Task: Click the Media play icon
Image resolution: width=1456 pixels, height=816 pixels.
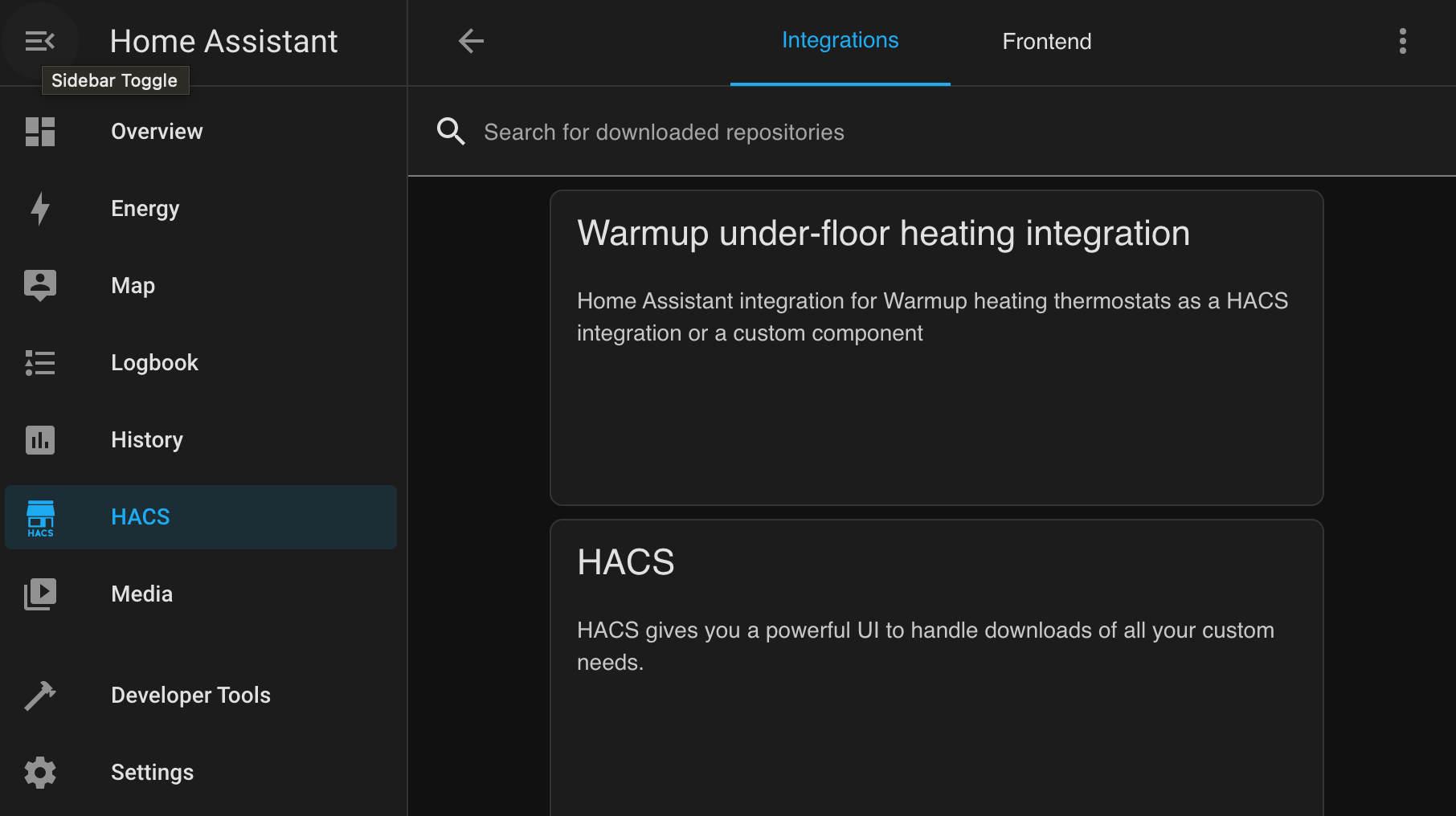Action: point(39,594)
